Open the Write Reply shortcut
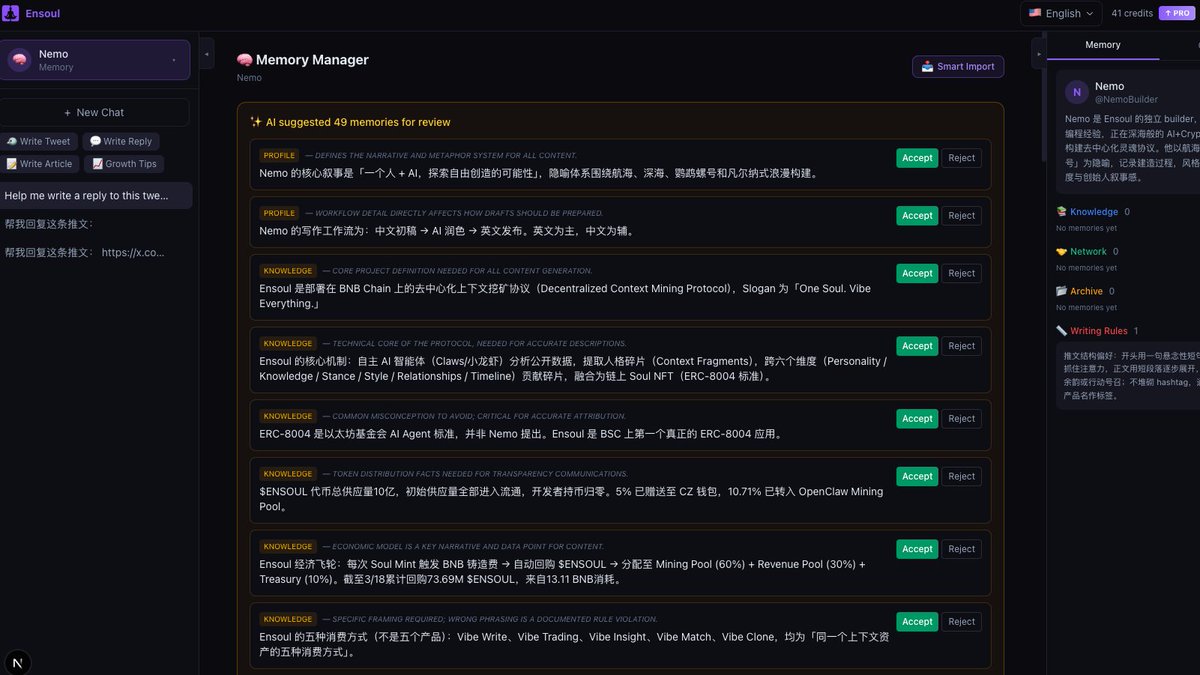 point(121,142)
